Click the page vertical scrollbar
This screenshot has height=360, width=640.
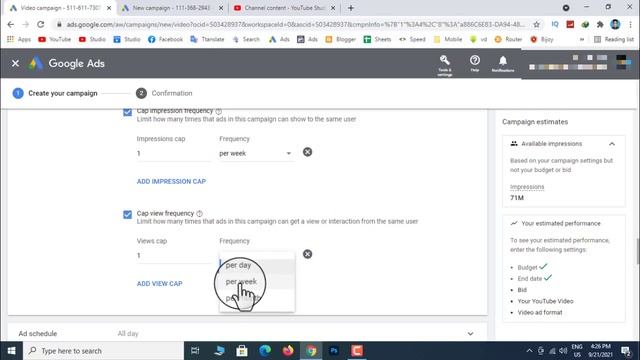pos(637,251)
